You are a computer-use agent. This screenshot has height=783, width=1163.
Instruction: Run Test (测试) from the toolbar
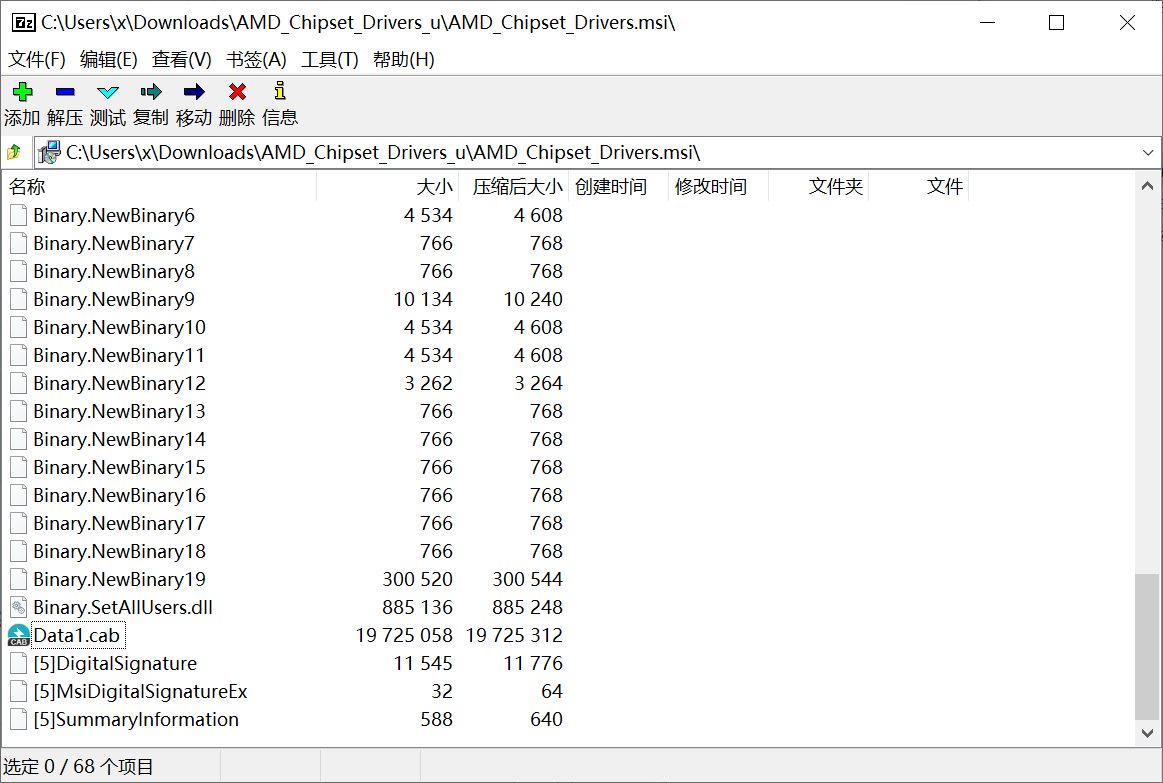click(108, 92)
